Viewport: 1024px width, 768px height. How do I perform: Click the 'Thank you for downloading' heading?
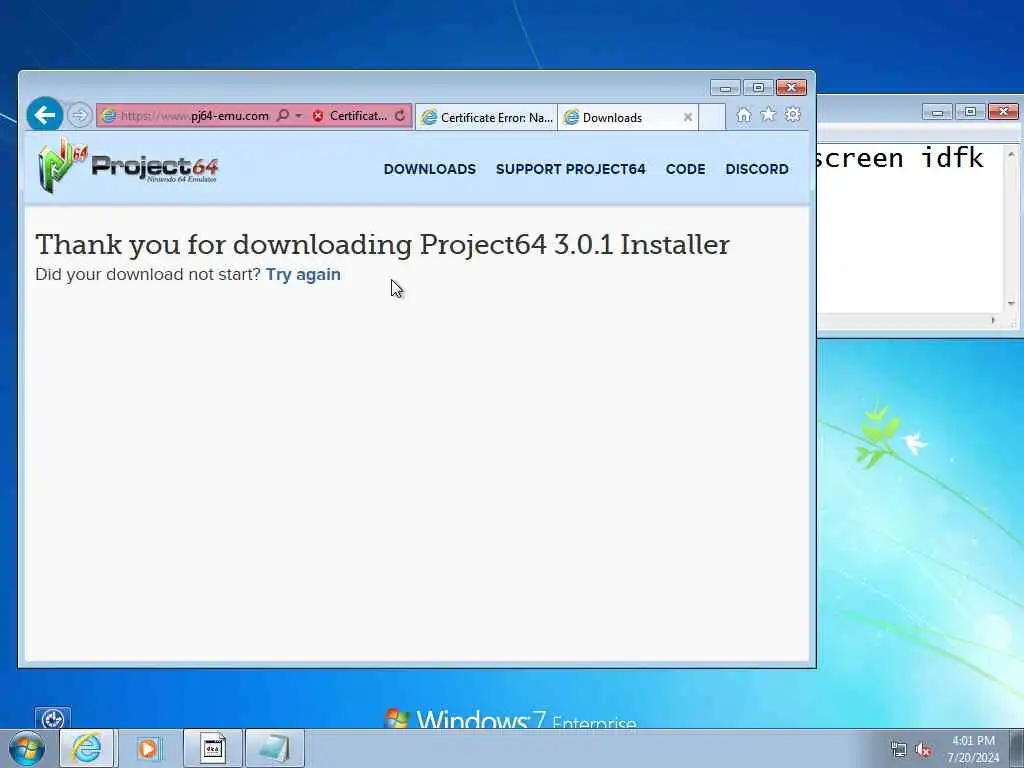pyautogui.click(x=383, y=245)
